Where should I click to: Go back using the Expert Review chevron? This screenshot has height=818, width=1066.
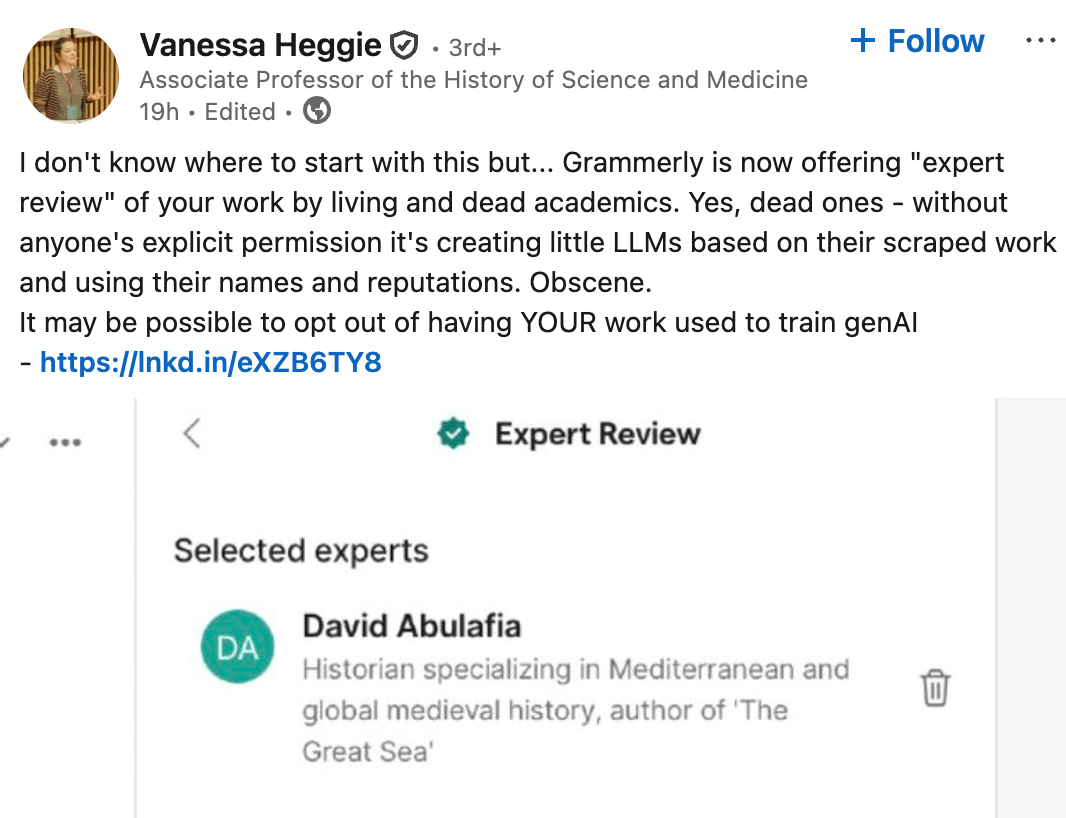coord(193,434)
